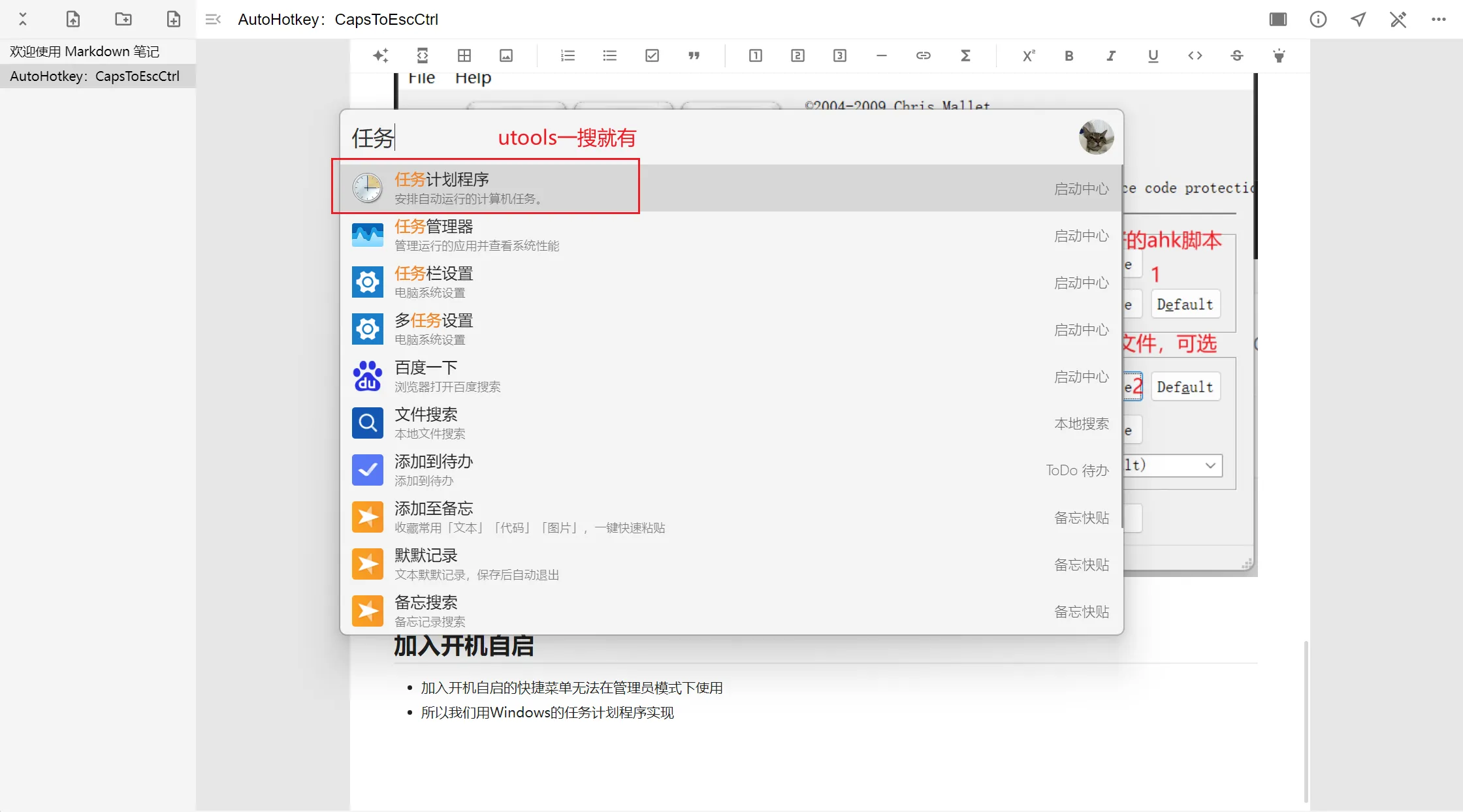
Task: Select the 任务计划程序 result
Action: 731,188
